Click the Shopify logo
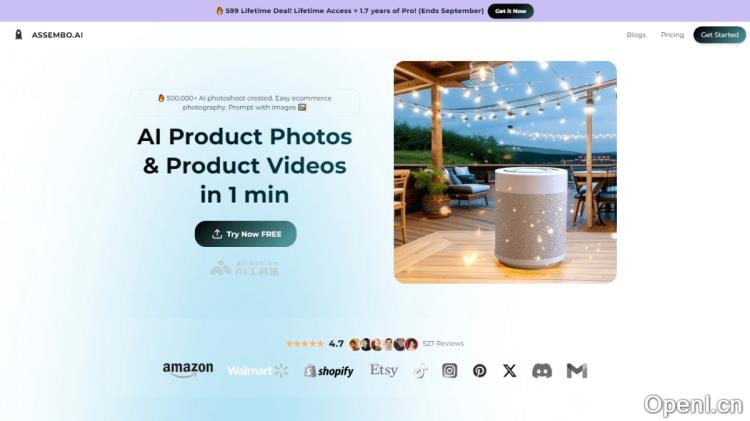The height and width of the screenshot is (421, 750). click(329, 371)
